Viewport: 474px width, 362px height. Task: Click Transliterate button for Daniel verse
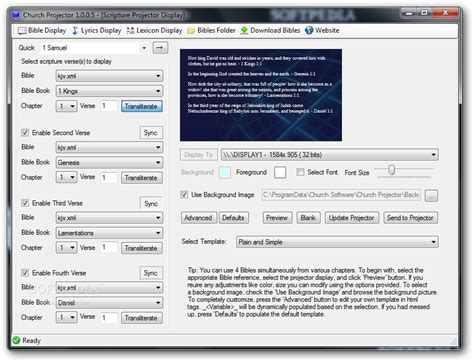tap(142, 318)
